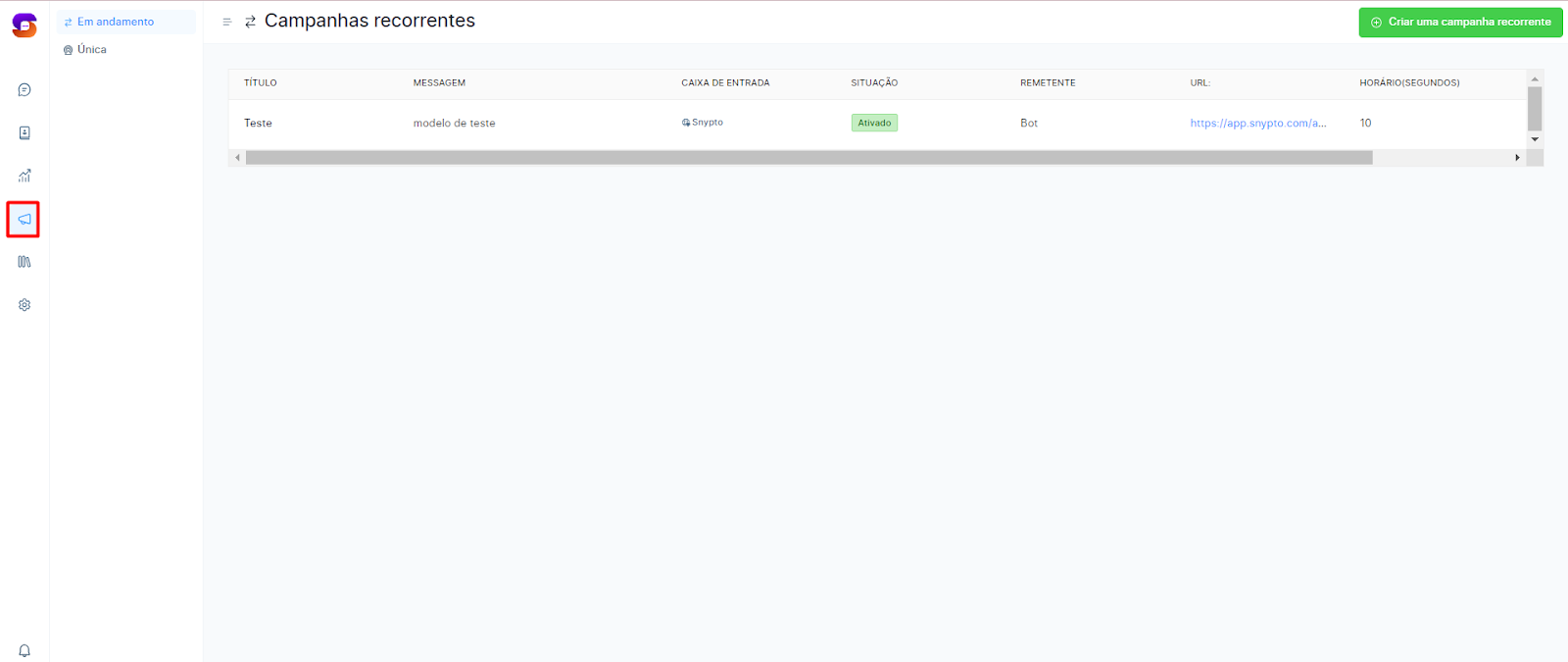Click the table scroll left arrow
Image resolution: width=1568 pixels, height=662 pixels.
pyautogui.click(x=237, y=157)
